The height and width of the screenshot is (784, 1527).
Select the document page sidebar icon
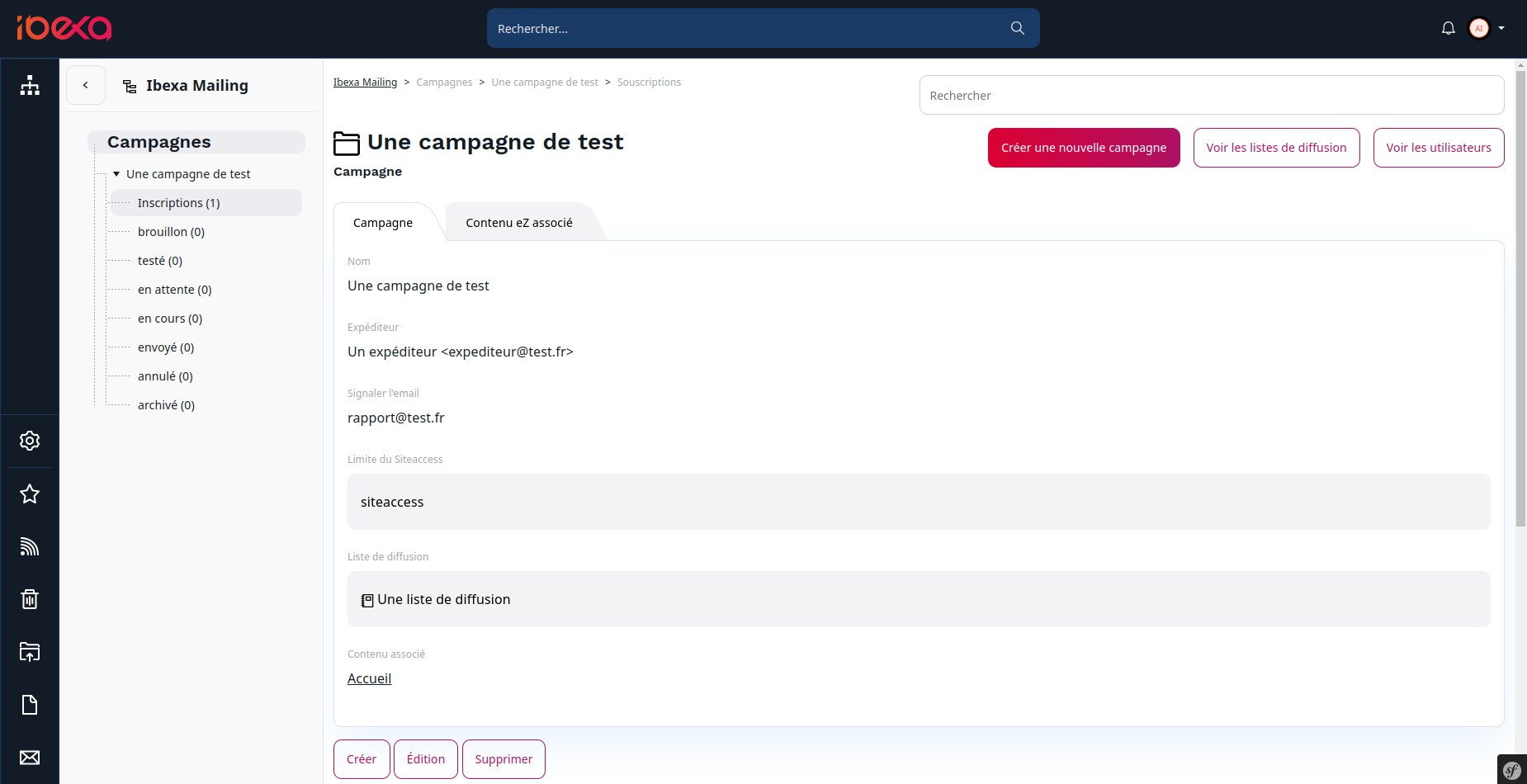click(30, 705)
